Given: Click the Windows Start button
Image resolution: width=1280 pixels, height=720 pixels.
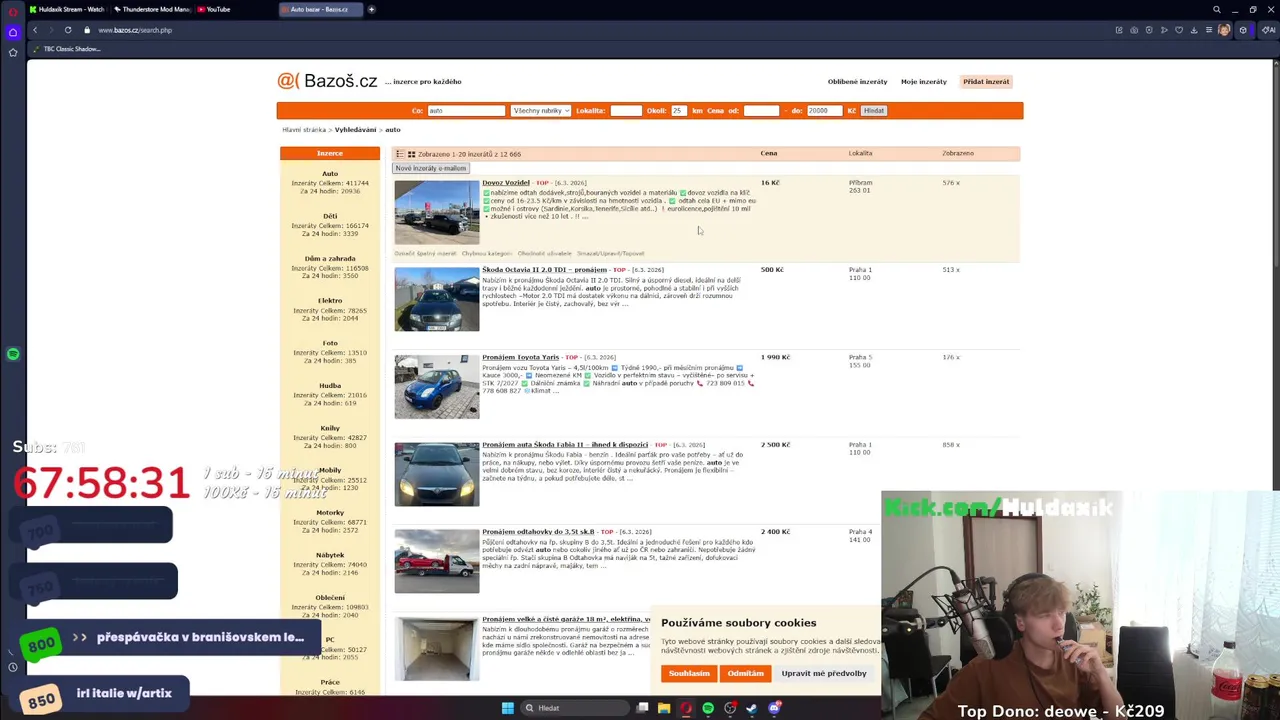Looking at the screenshot, I should 507,708.
